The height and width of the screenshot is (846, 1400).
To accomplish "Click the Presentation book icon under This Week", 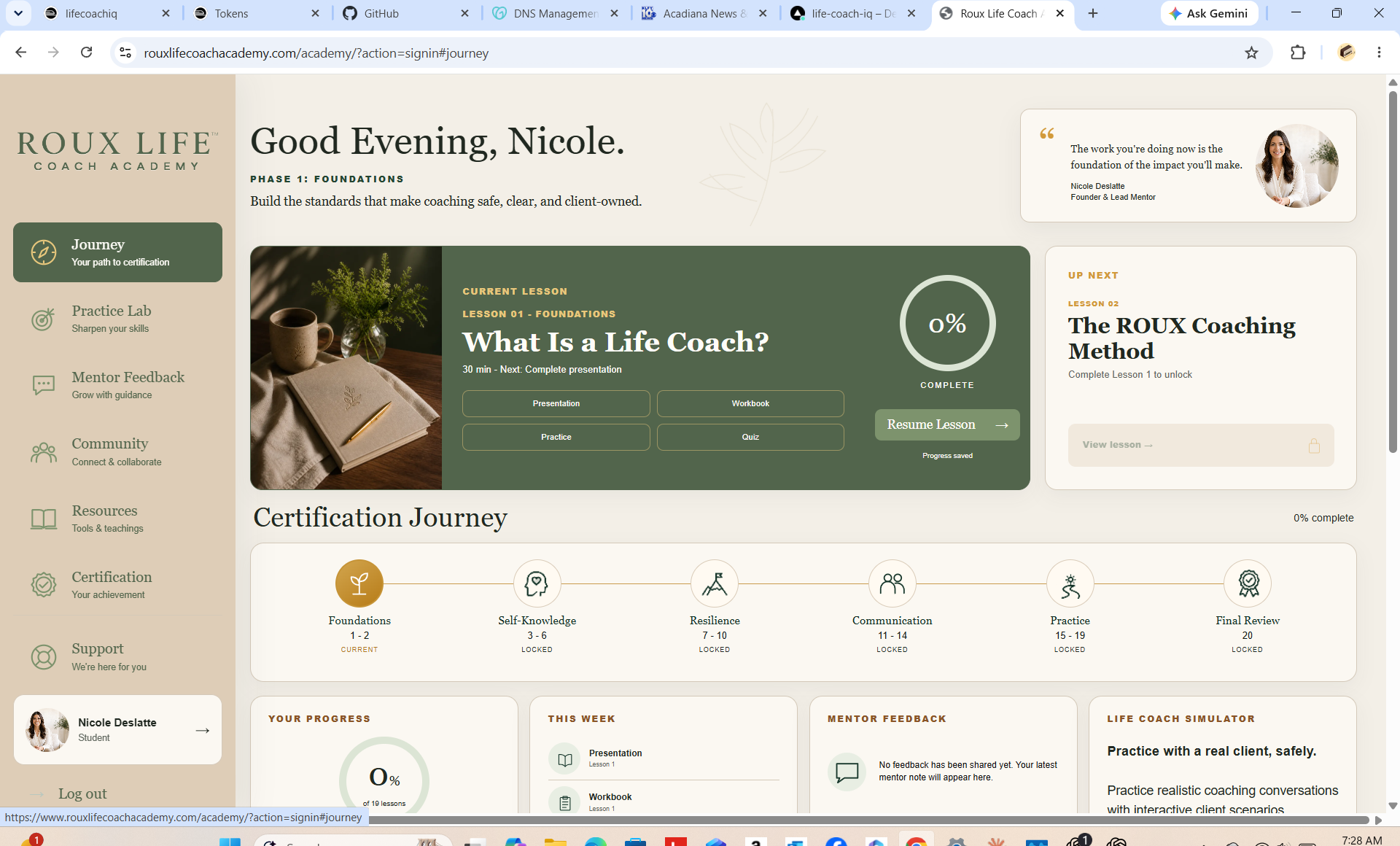I will [x=564, y=759].
